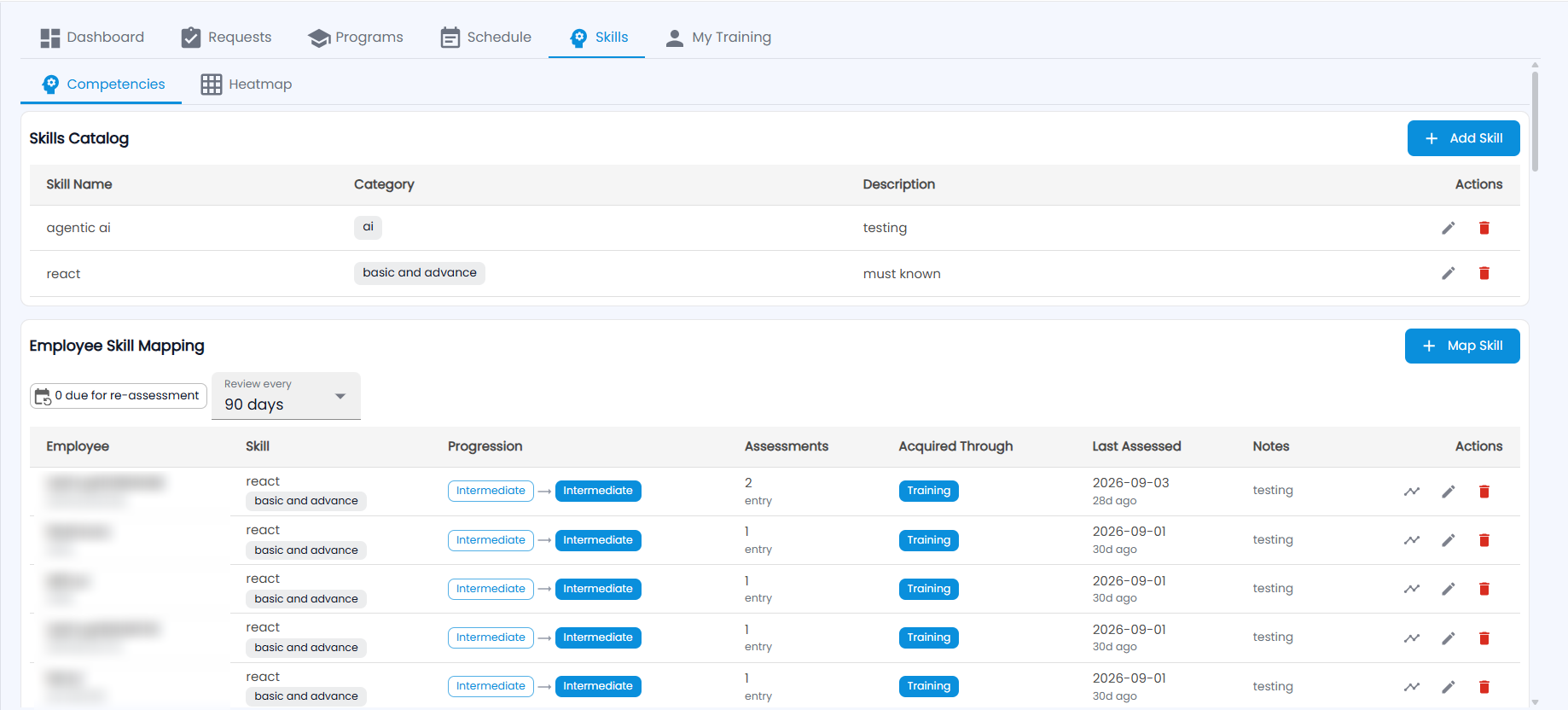Click the Programs graduation cap icon

319,38
